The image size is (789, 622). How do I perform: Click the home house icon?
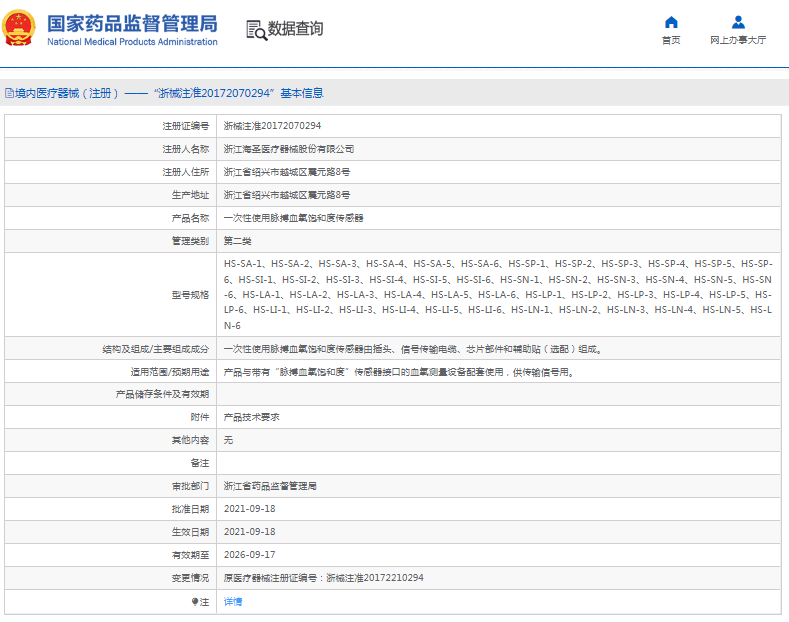click(670, 22)
